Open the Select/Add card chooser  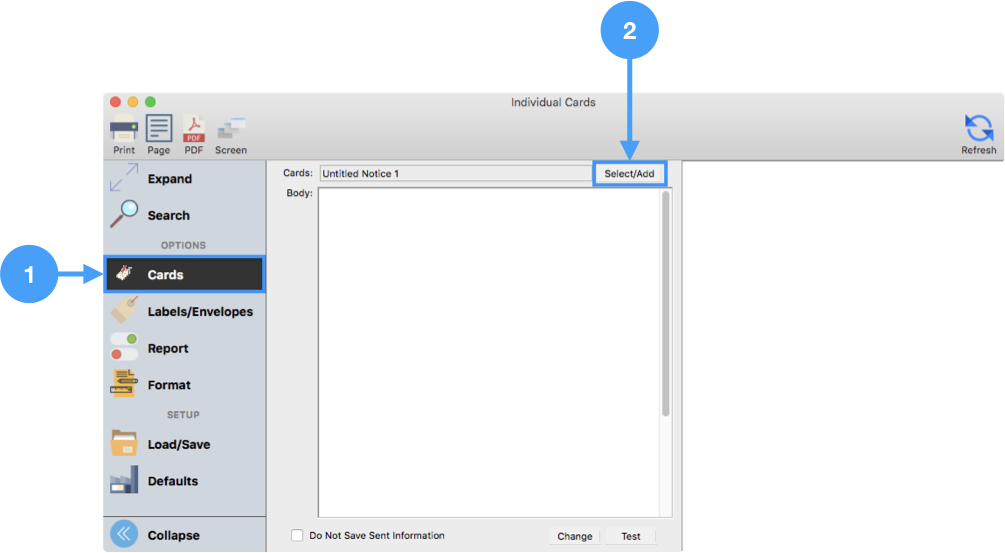pyautogui.click(x=629, y=174)
